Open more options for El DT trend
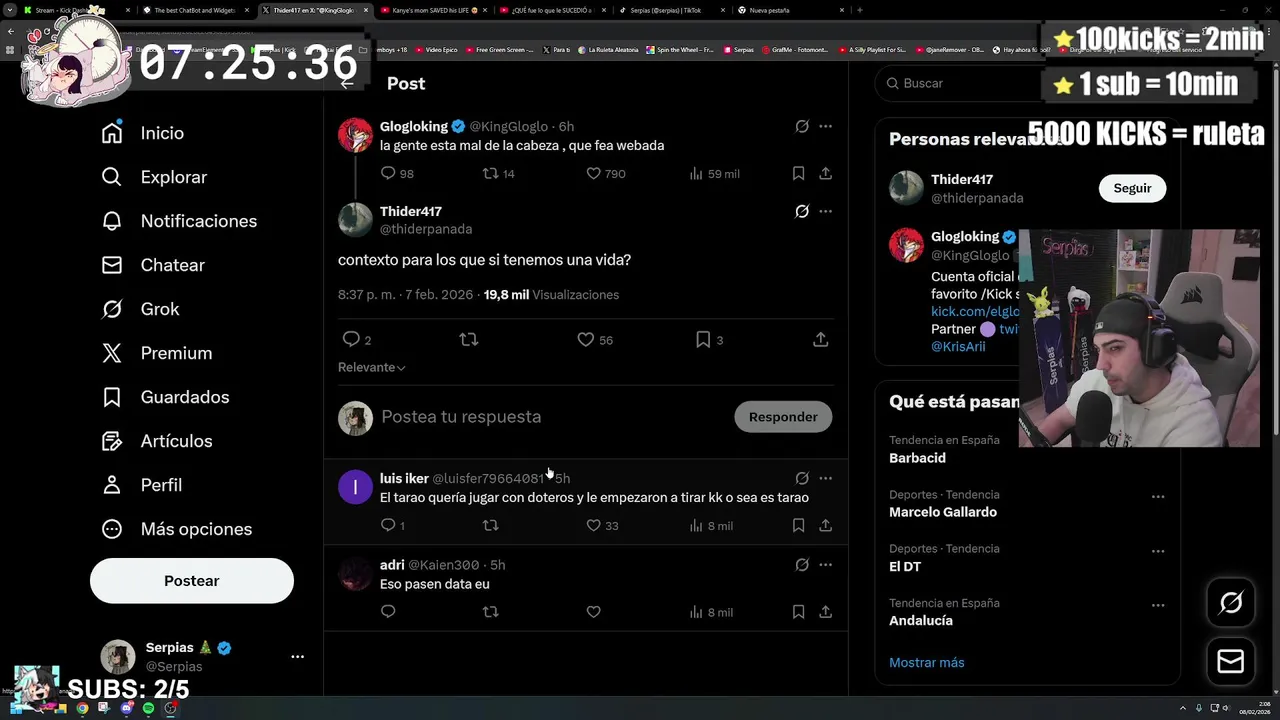 click(x=1157, y=551)
